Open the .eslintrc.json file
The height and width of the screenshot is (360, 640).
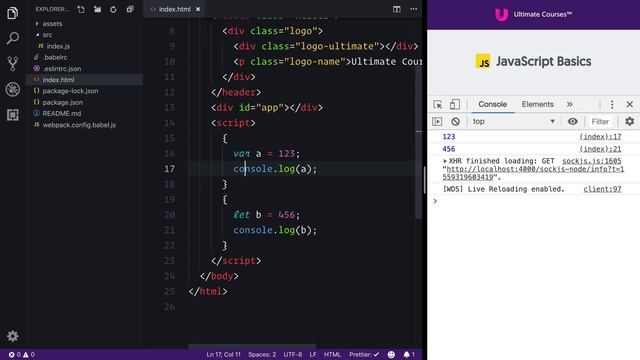[62, 69]
